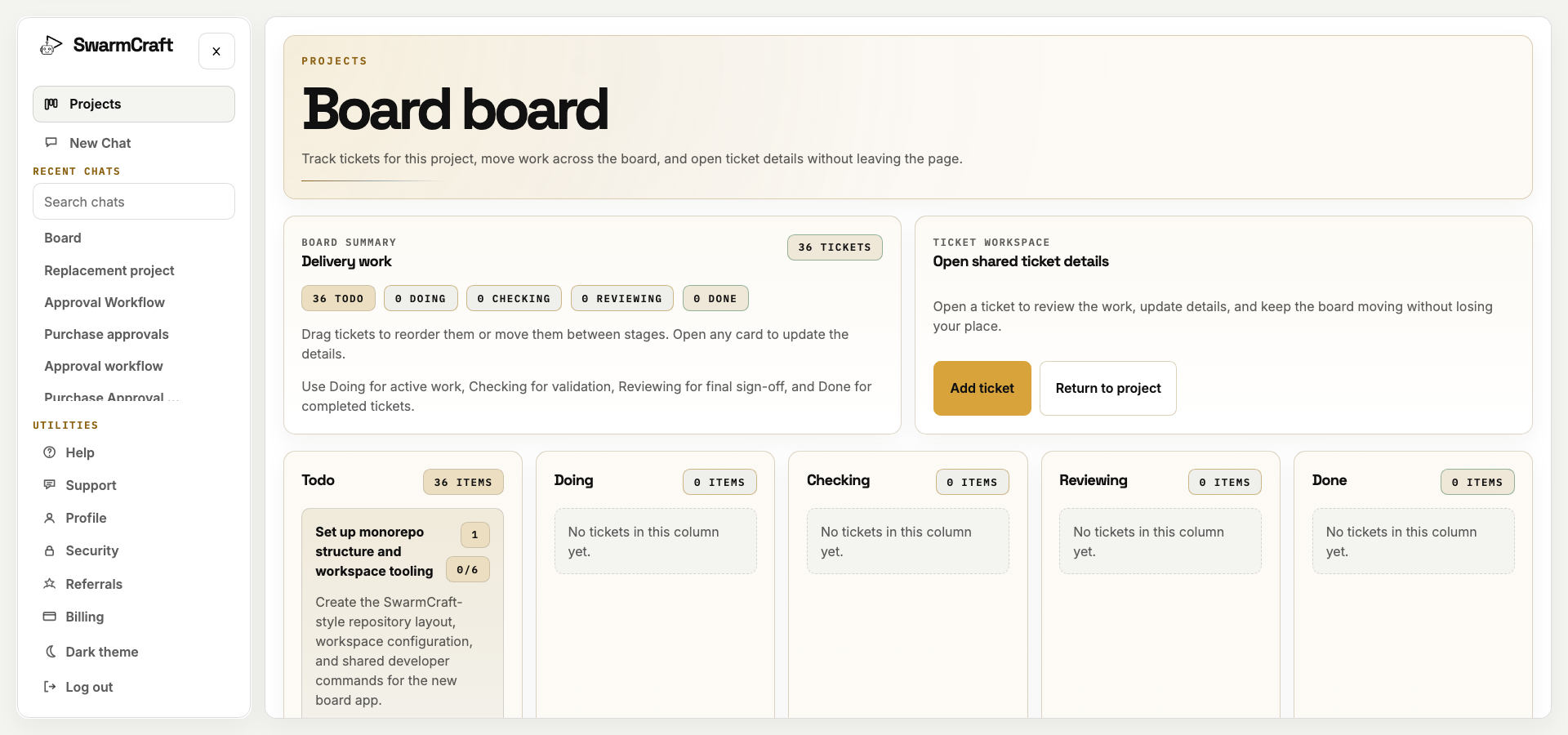Click the Checking column heading
The height and width of the screenshot is (735, 1568).
point(838,480)
